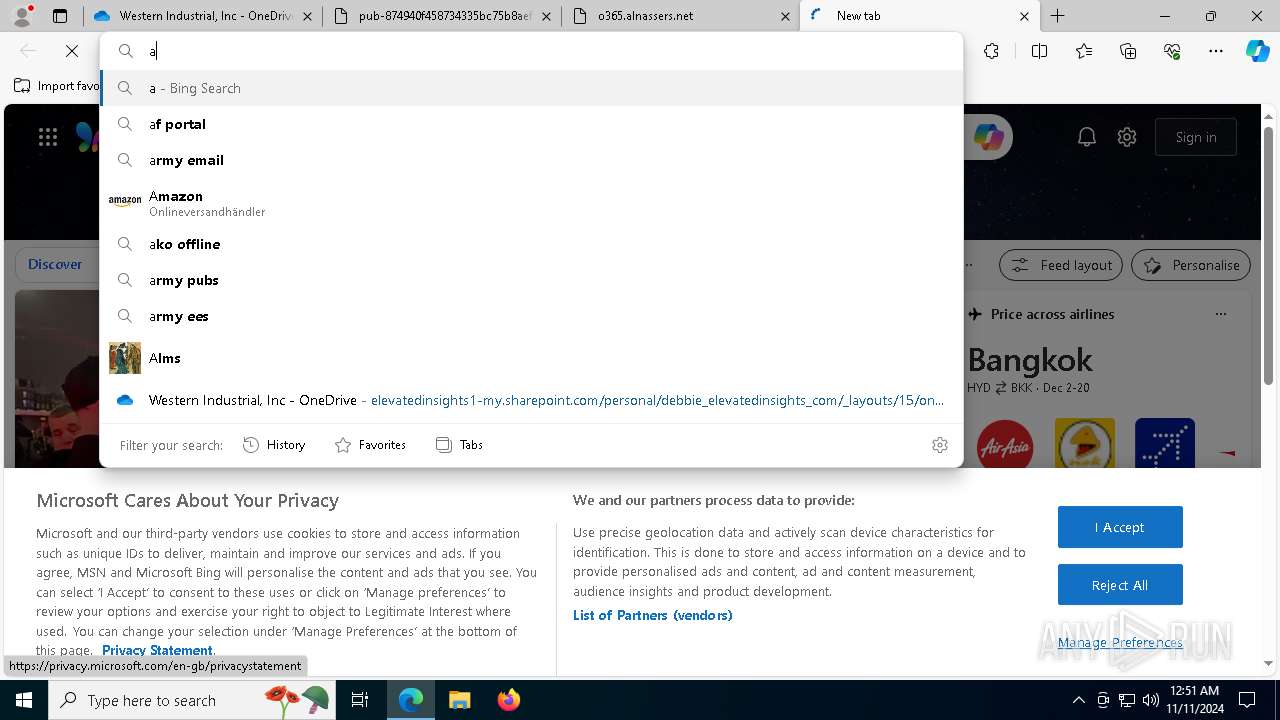Open the Extensions puzzle icon
1280x720 pixels.
point(991,51)
